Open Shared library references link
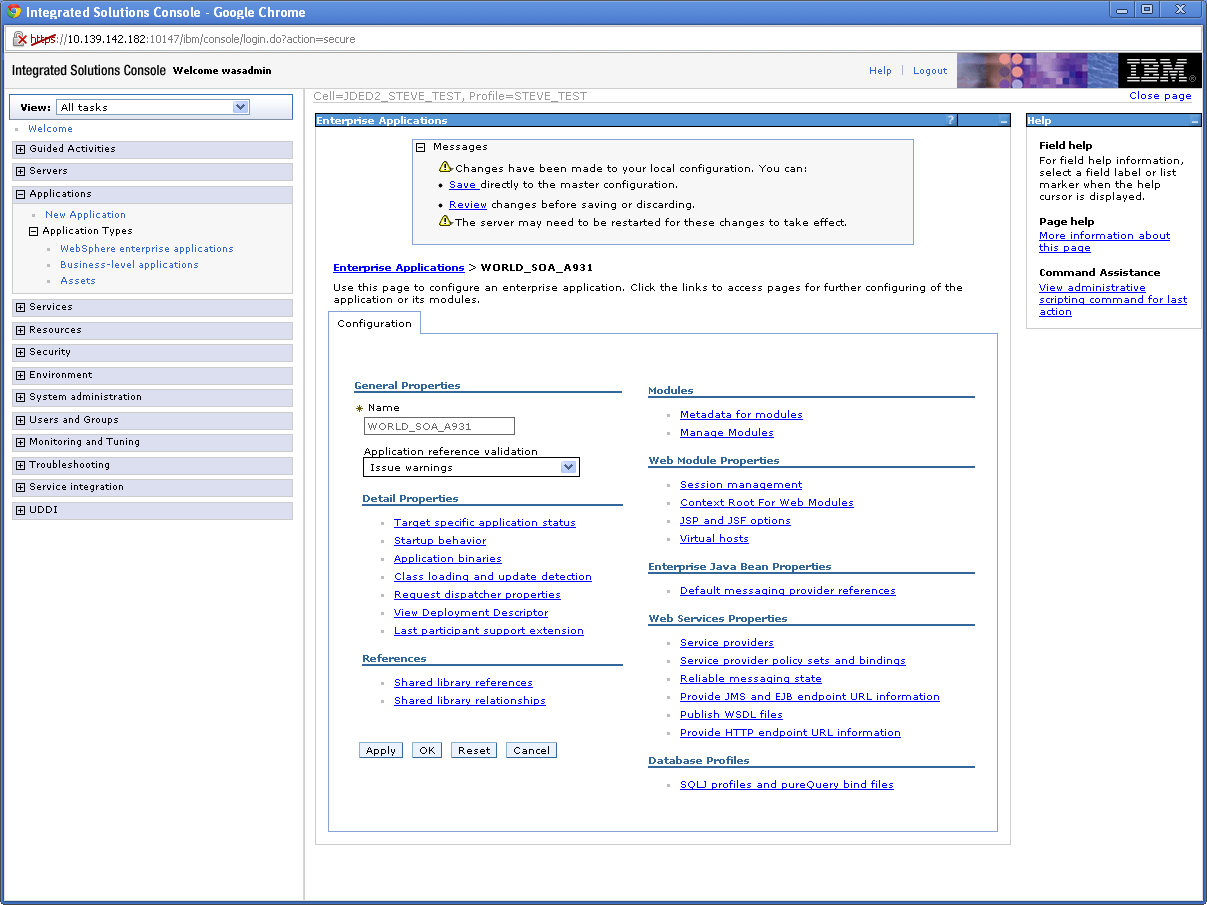Viewport: 1207px width, 905px height. (463, 683)
